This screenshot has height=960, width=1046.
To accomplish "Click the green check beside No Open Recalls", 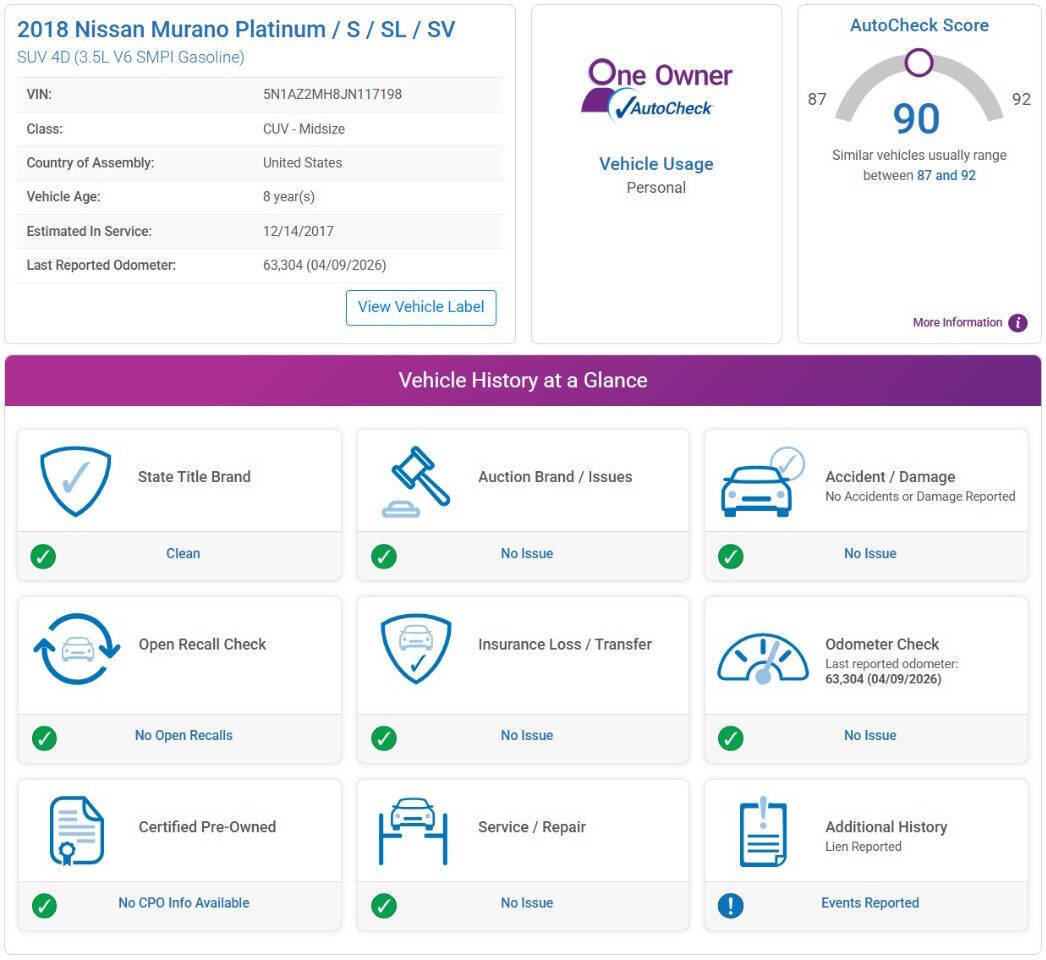I will tap(44, 738).
